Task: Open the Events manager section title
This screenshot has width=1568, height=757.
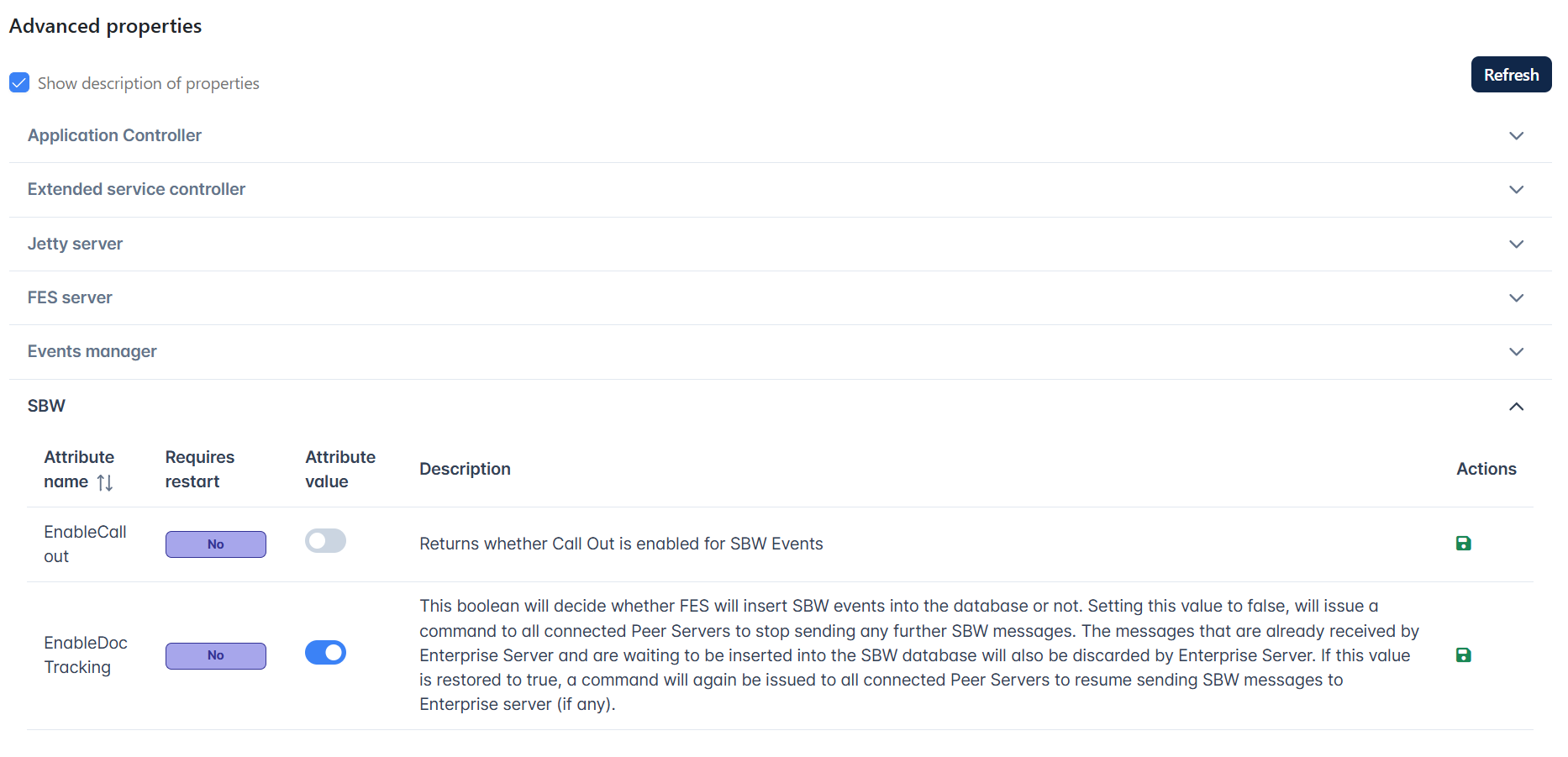Action: [x=92, y=351]
